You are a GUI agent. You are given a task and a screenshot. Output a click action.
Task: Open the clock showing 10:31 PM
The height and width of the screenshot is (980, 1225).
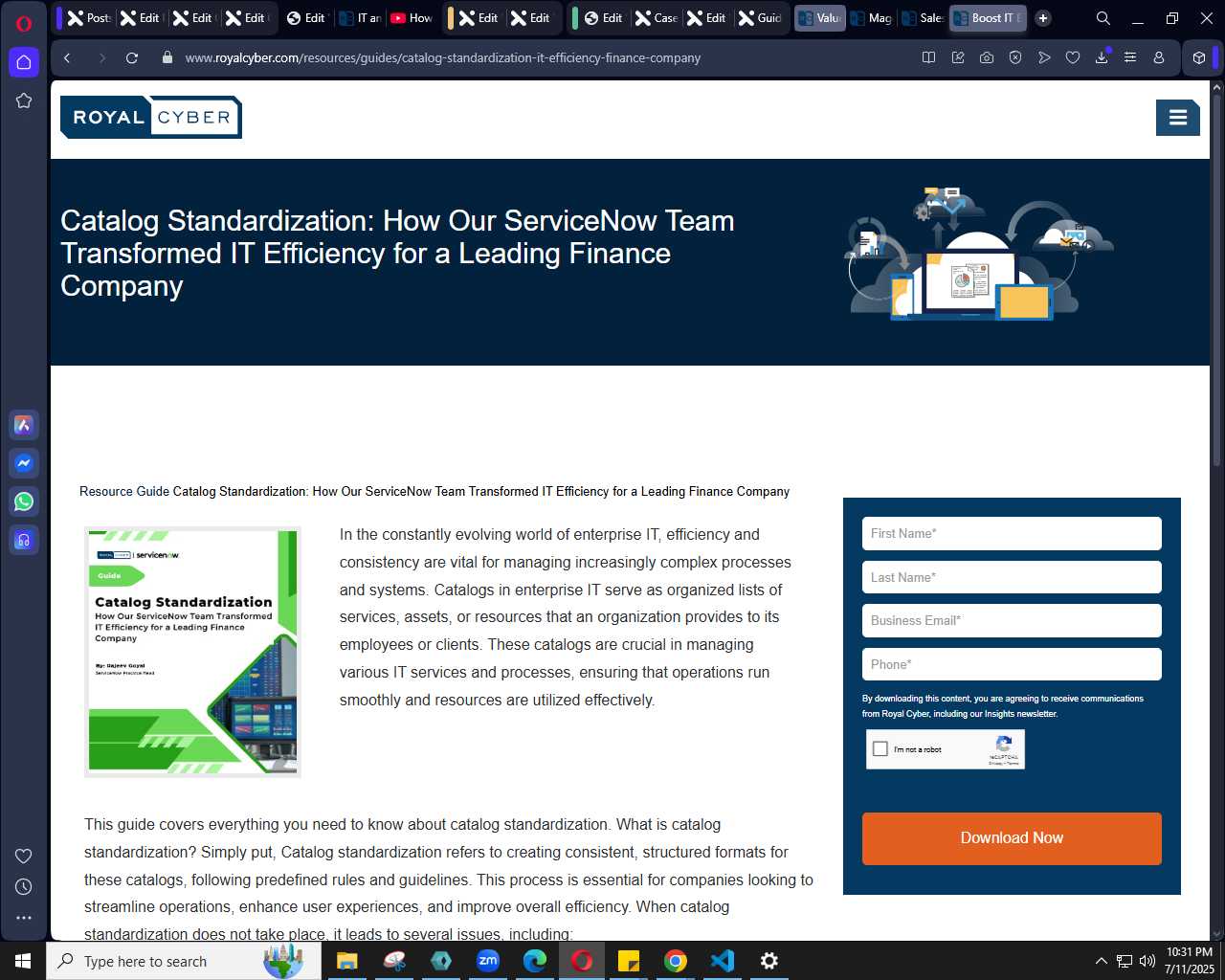[x=1190, y=961]
